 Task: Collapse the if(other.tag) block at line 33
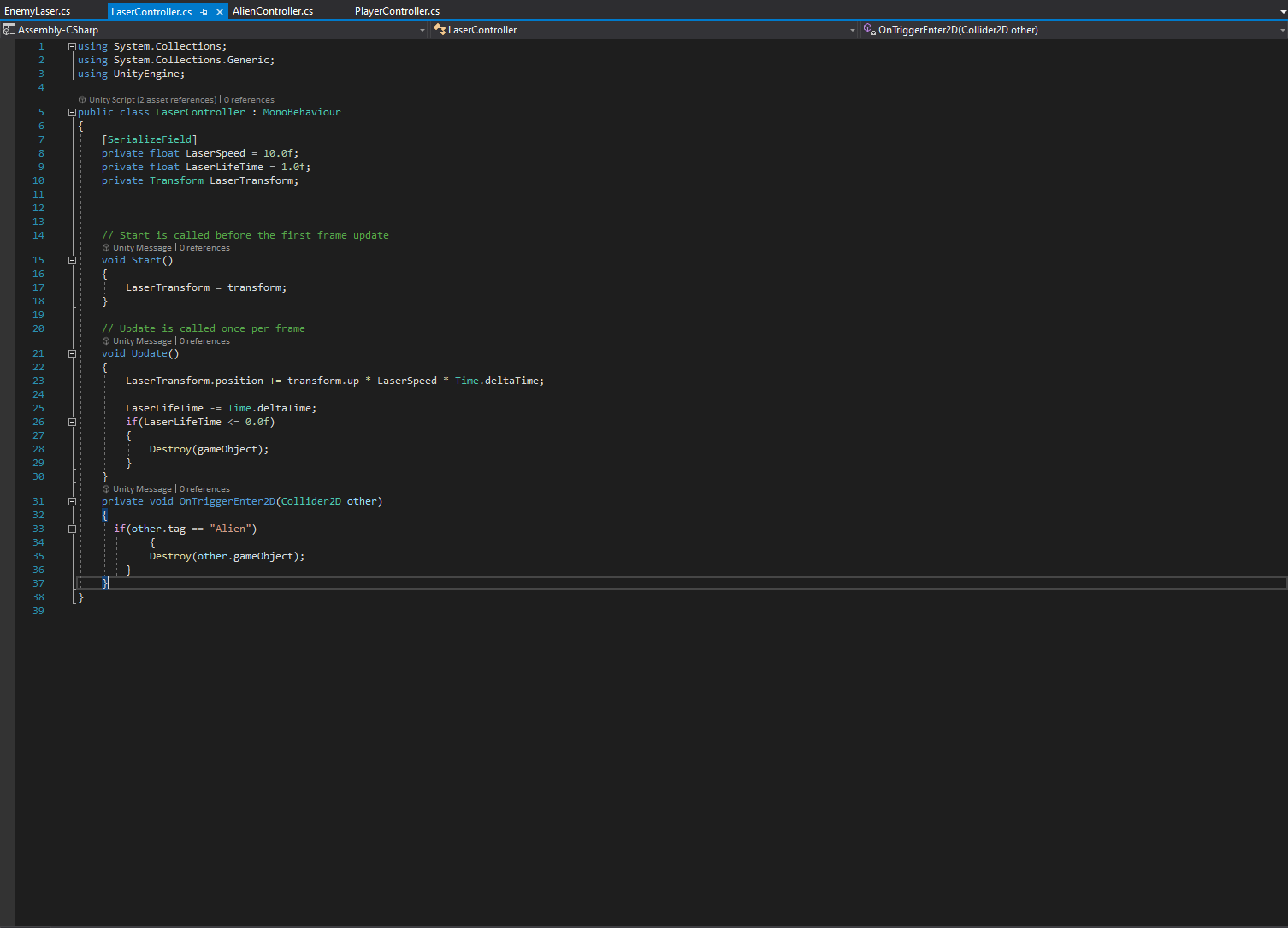tap(72, 529)
